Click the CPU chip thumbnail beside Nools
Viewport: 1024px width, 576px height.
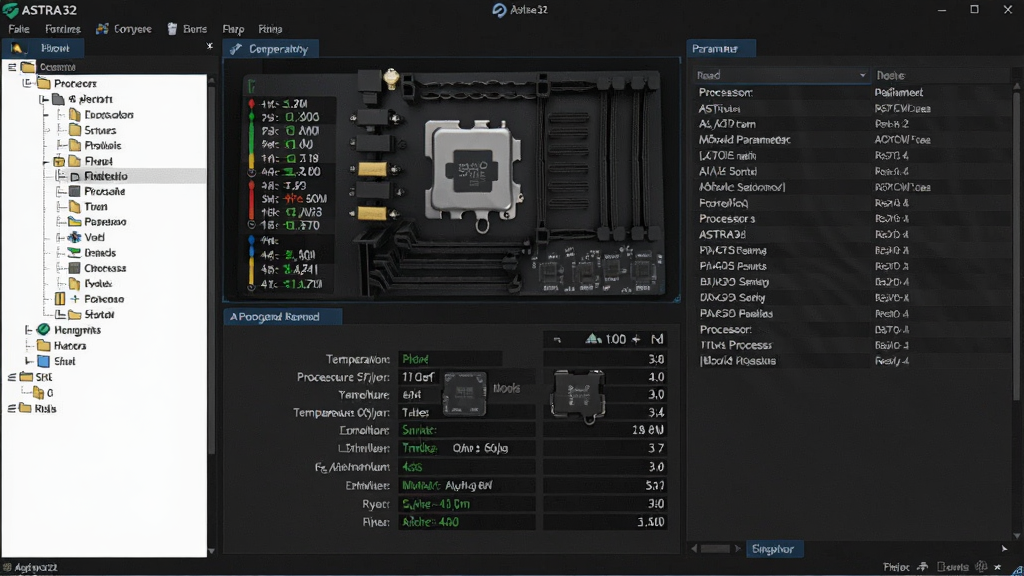(464, 394)
